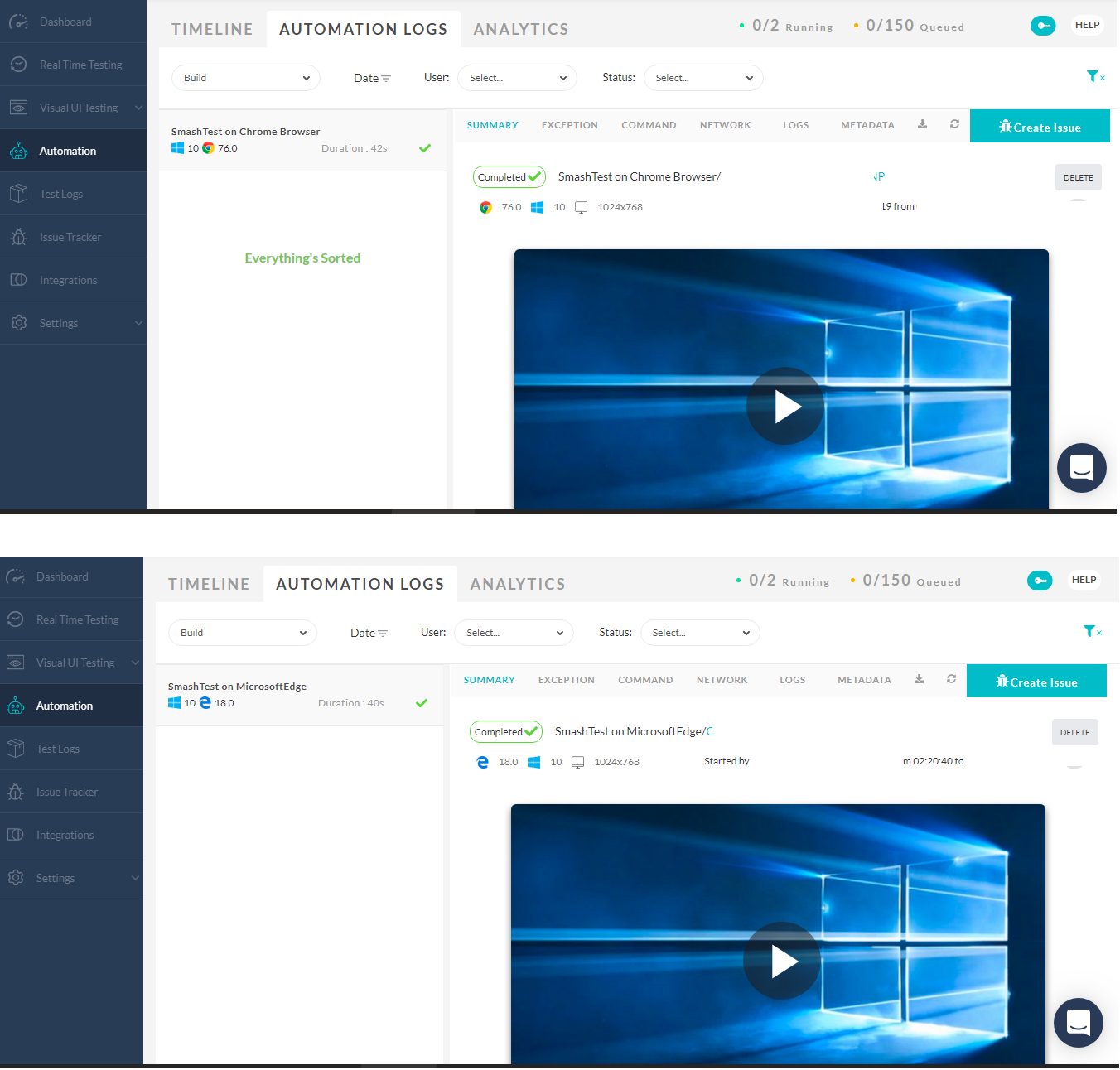Open LOGS tab beside NETWORK in MicrosoftEdge test view
The width and height of the screenshot is (1120, 1070).
(x=793, y=680)
